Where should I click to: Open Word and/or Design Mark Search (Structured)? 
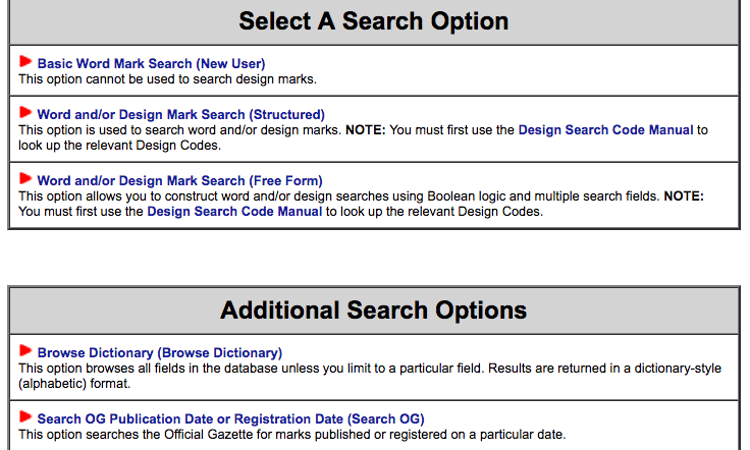pyautogui.click(x=181, y=115)
